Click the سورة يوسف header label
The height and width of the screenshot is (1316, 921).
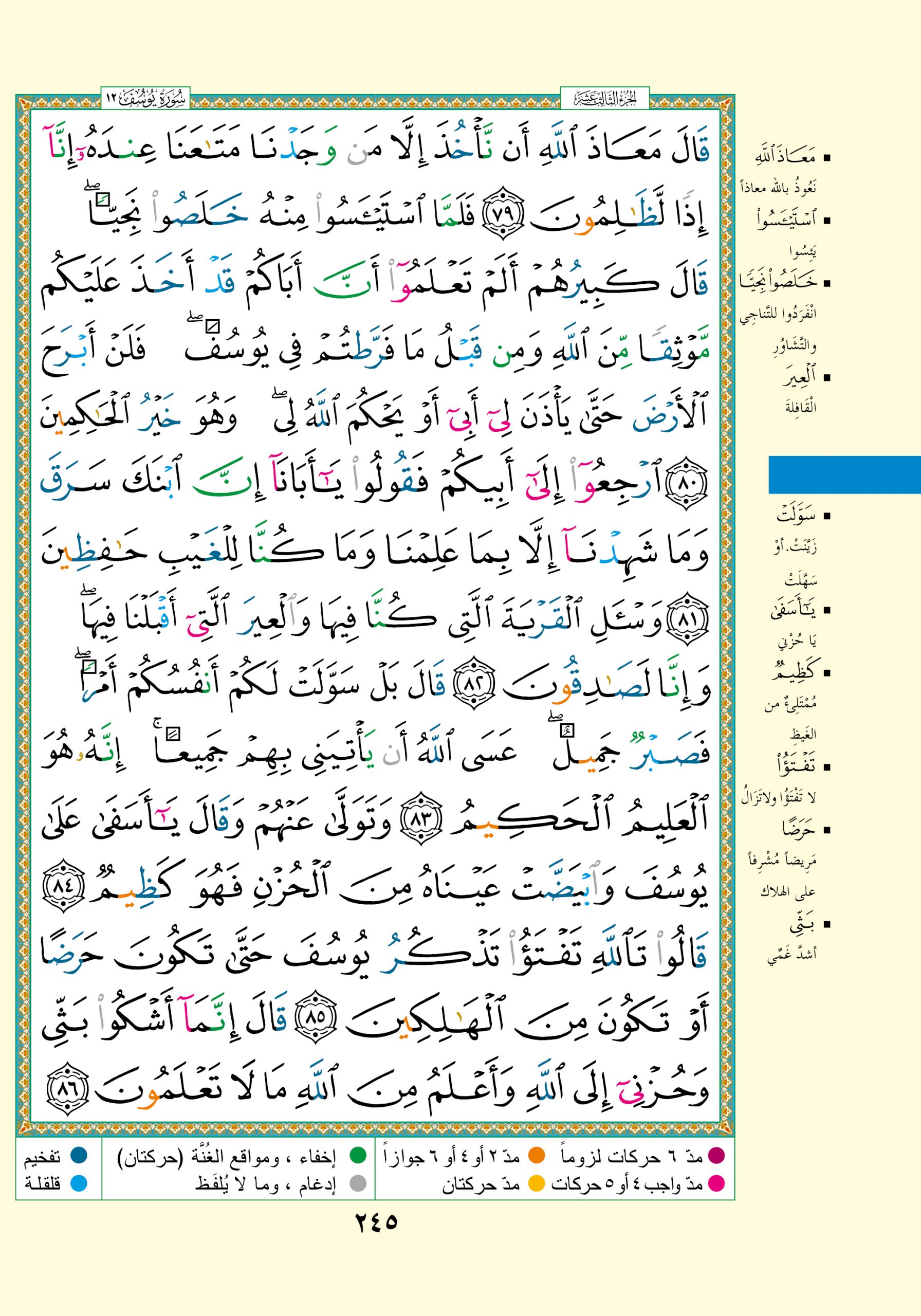pyautogui.click(x=145, y=99)
